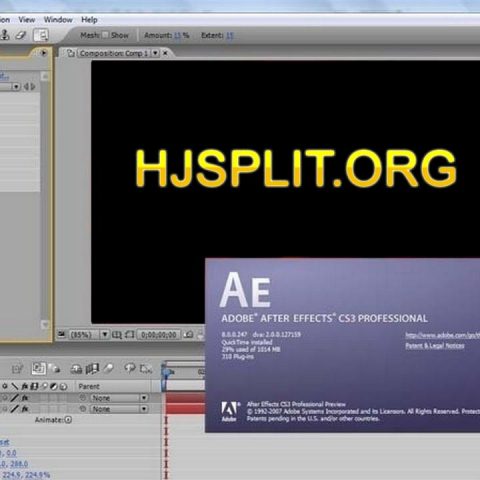Click the Draft 3D timeline icon
This screenshot has height=480, width=480.
[55, 369]
